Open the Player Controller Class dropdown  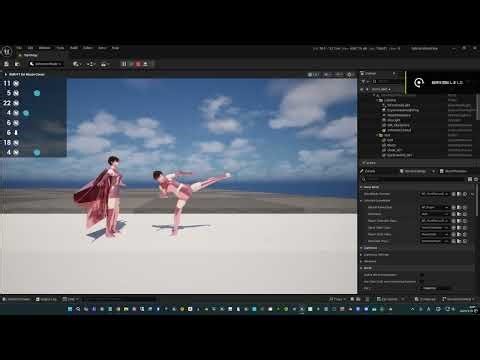point(435,221)
